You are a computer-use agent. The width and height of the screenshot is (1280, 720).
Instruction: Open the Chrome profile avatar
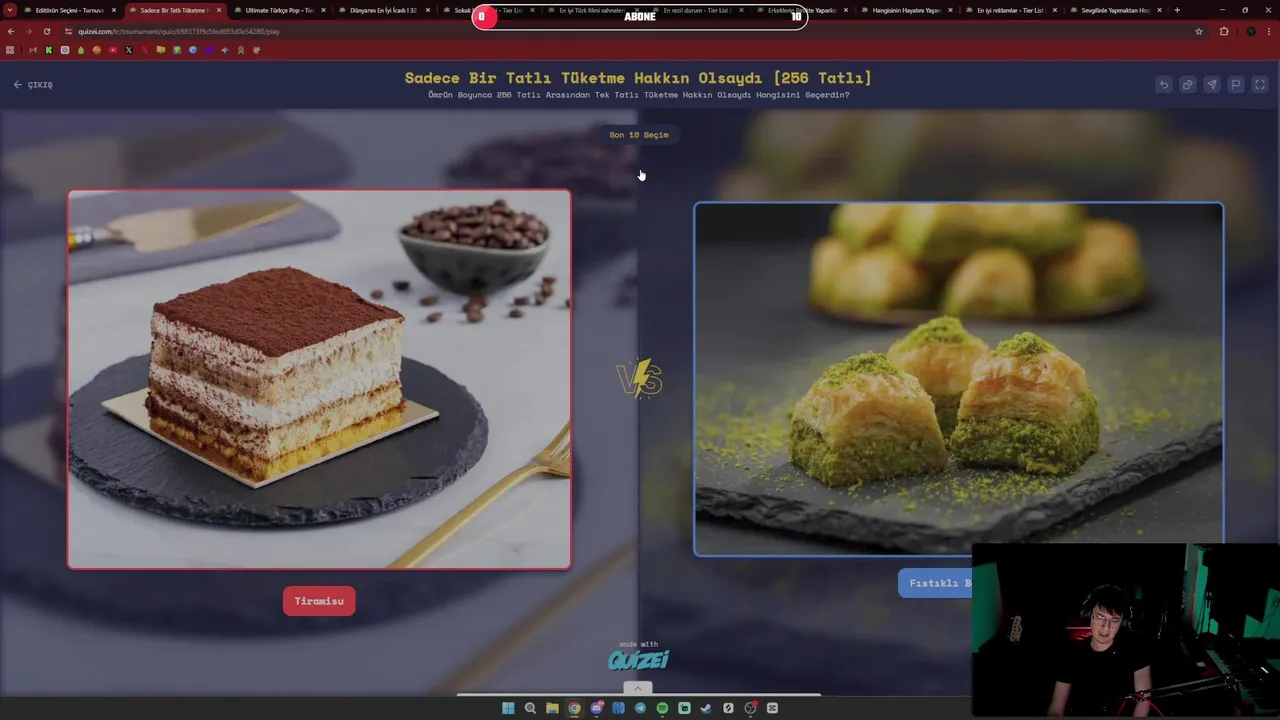(1250, 31)
